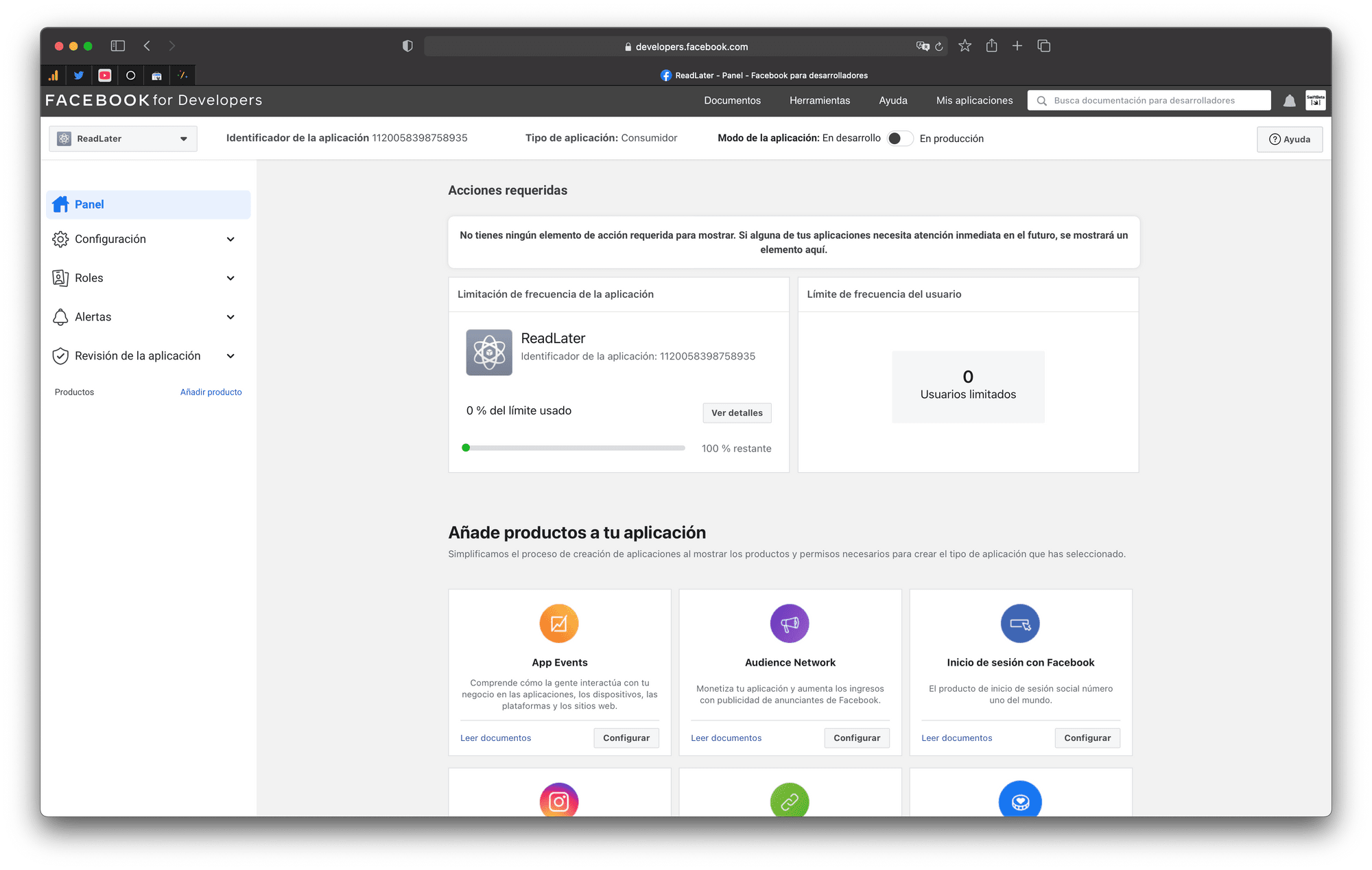Click the Facebook Login product icon
The height and width of the screenshot is (870, 1372).
1020,623
